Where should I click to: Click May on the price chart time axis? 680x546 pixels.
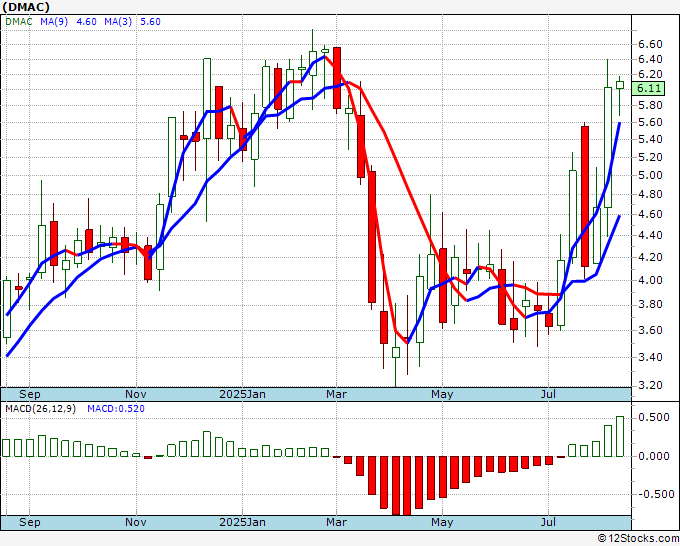pyautogui.click(x=442, y=394)
